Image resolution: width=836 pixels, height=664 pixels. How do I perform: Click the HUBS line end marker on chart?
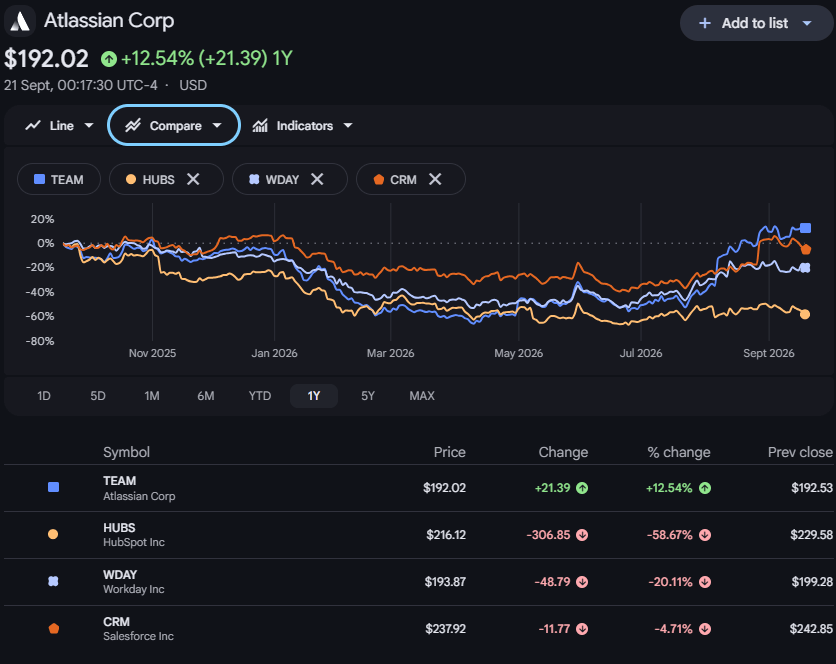(x=805, y=314)
